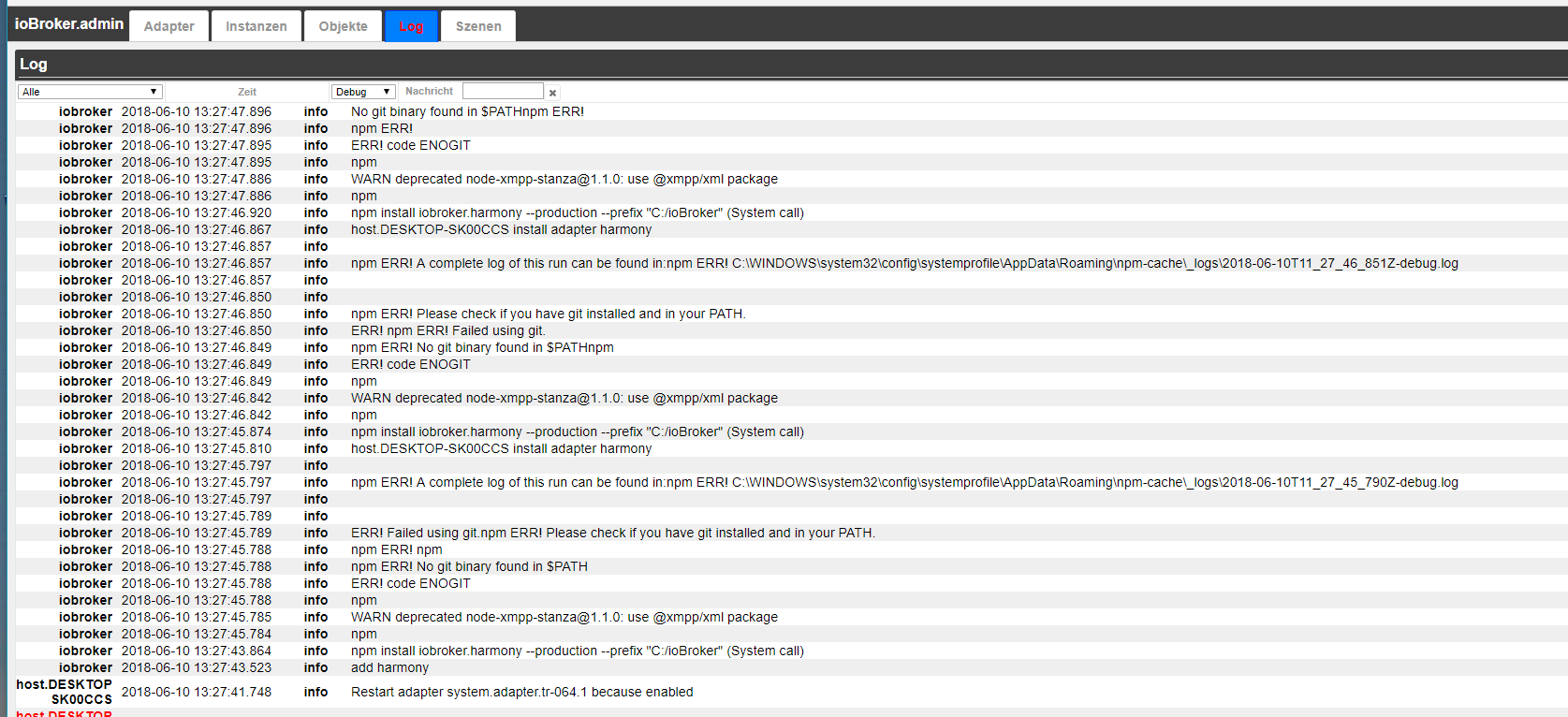Clear the Nachricht filter with the x icon

coord(552,93)
